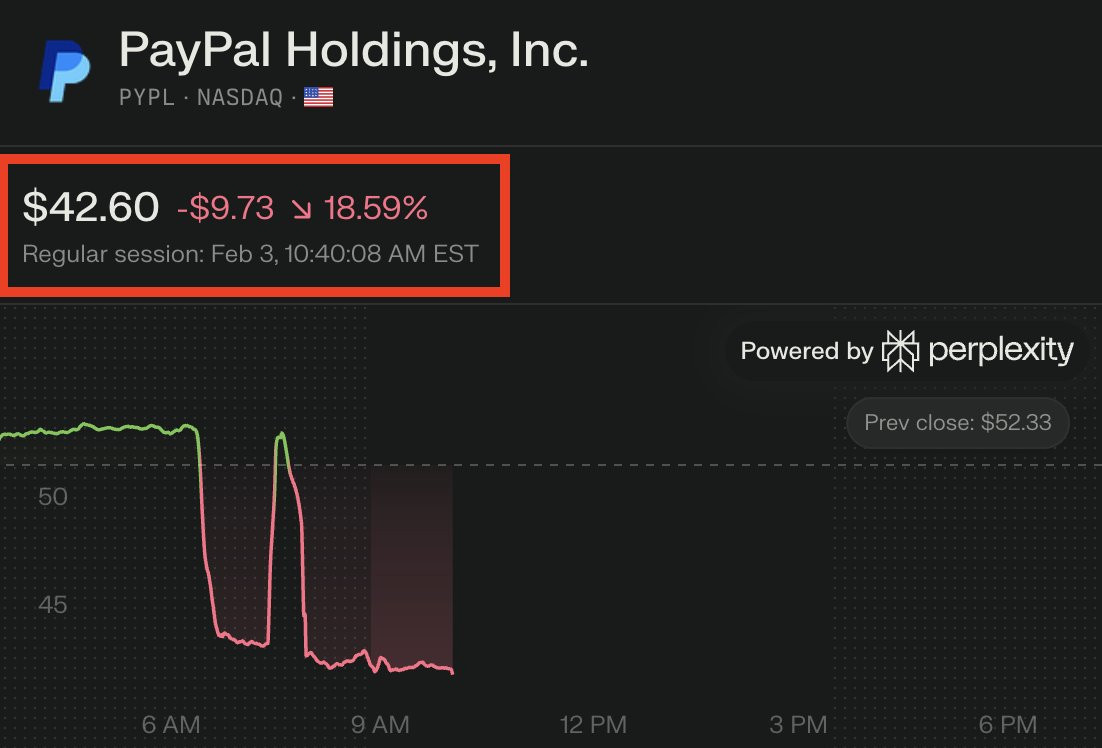Click the Powered by Perplexity badge
The width and height of the screenshot is (1102, 748).
[x=906, y=351]
